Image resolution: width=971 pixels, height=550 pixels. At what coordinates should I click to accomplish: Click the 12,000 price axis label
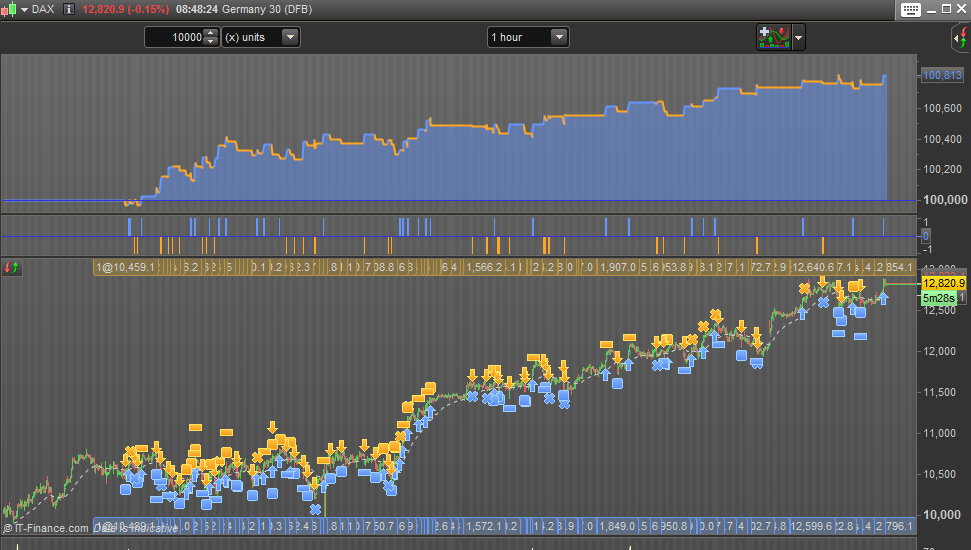941,351
